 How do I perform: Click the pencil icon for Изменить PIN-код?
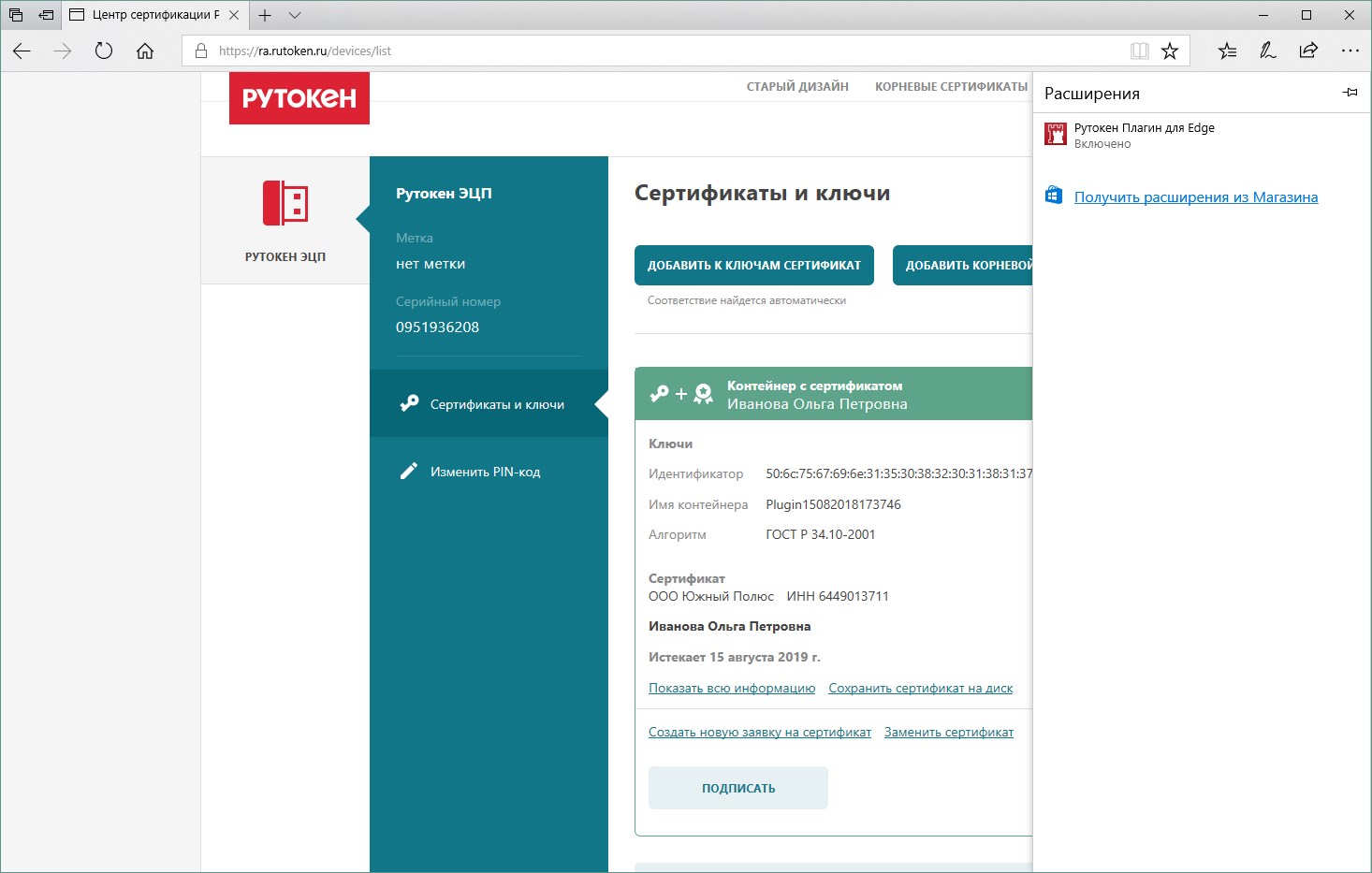coord(409,472)
